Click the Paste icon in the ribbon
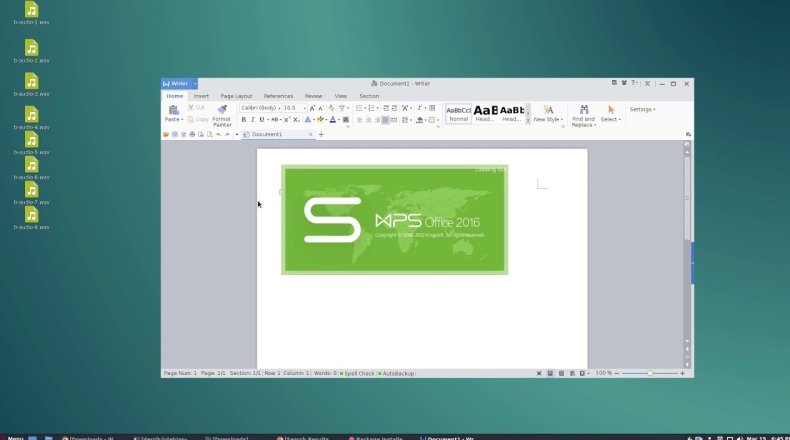Screen dimensions: 790x440 click(173, 109)
